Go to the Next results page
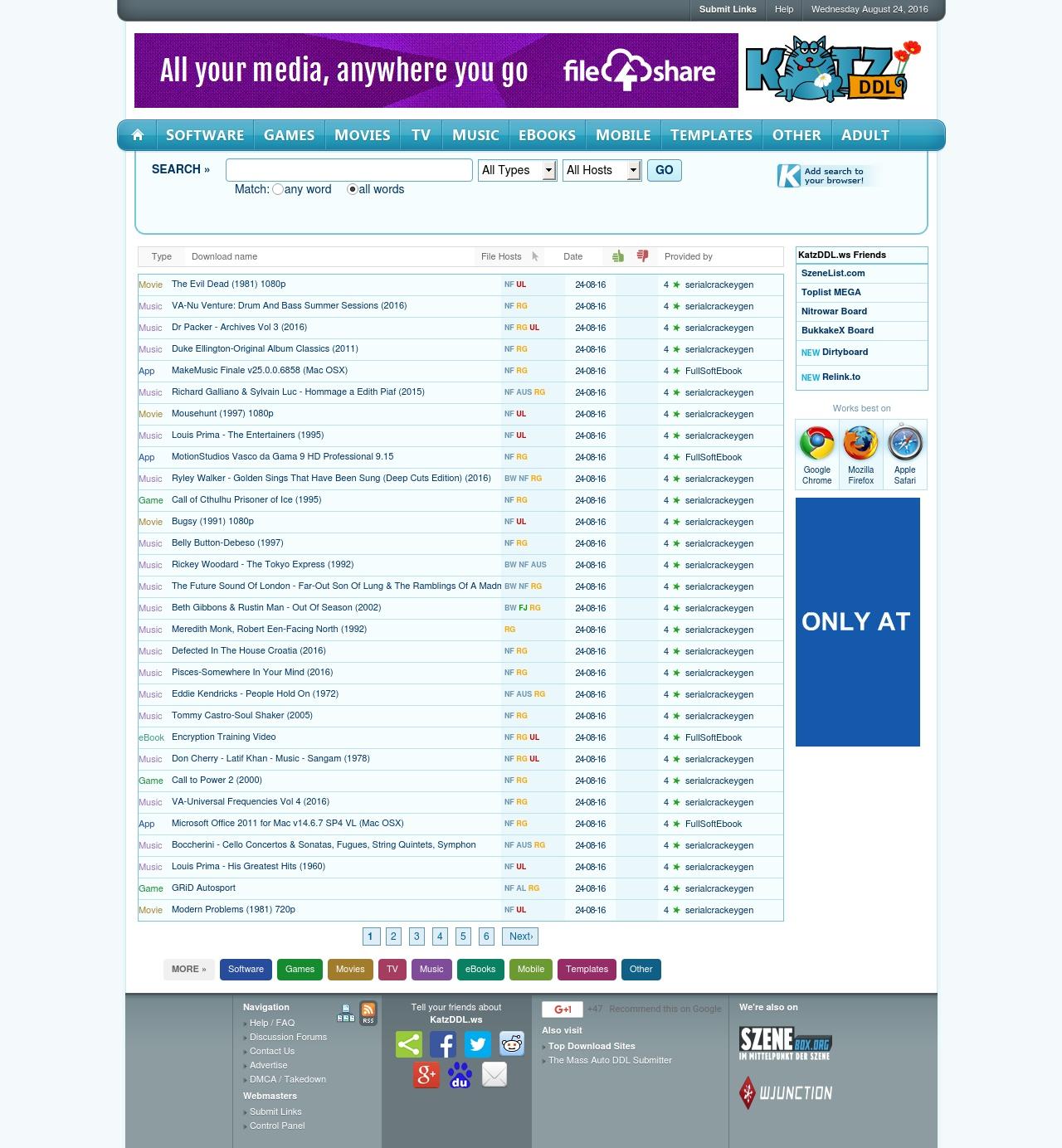The height and width of the screenshot is (1148, 1062). 520,936
